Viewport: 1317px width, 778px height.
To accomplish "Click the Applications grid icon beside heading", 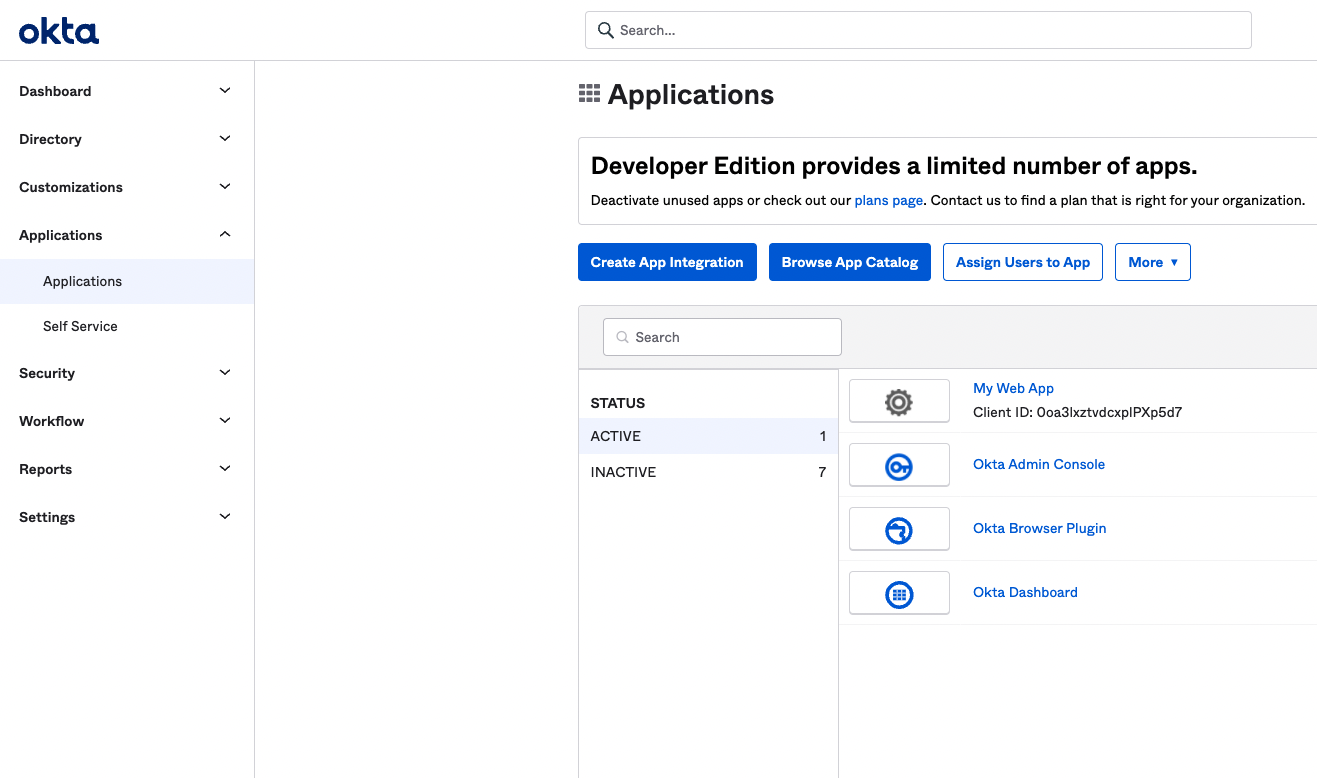I will coord(589,94).
